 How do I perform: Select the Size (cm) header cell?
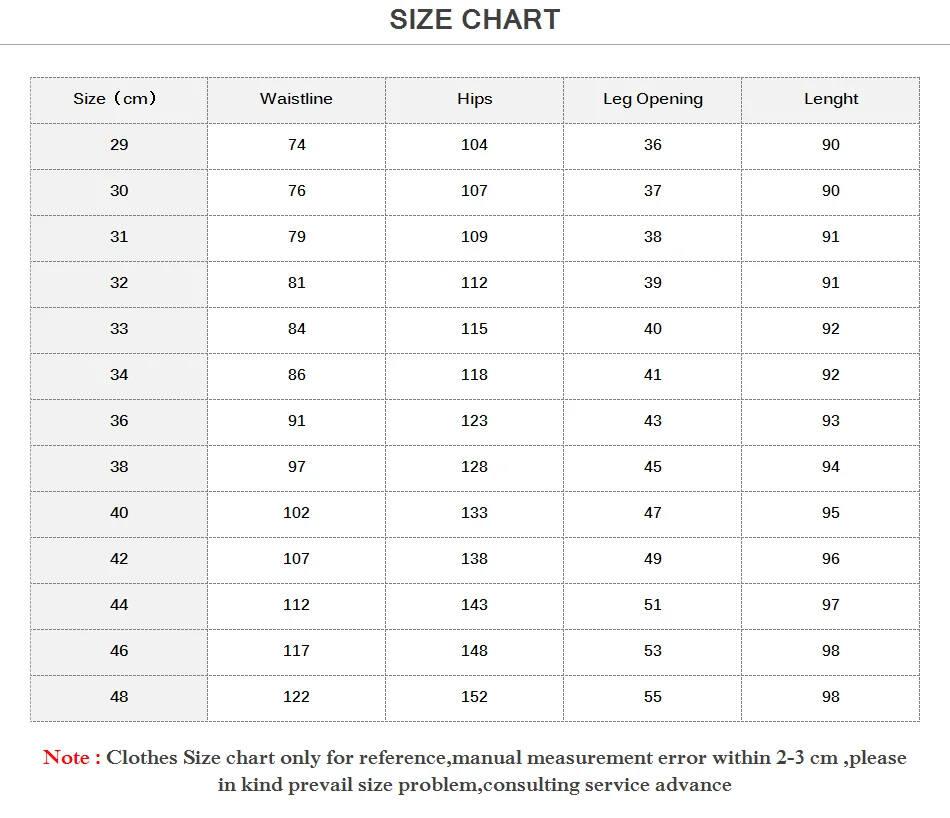coord(115,99)
